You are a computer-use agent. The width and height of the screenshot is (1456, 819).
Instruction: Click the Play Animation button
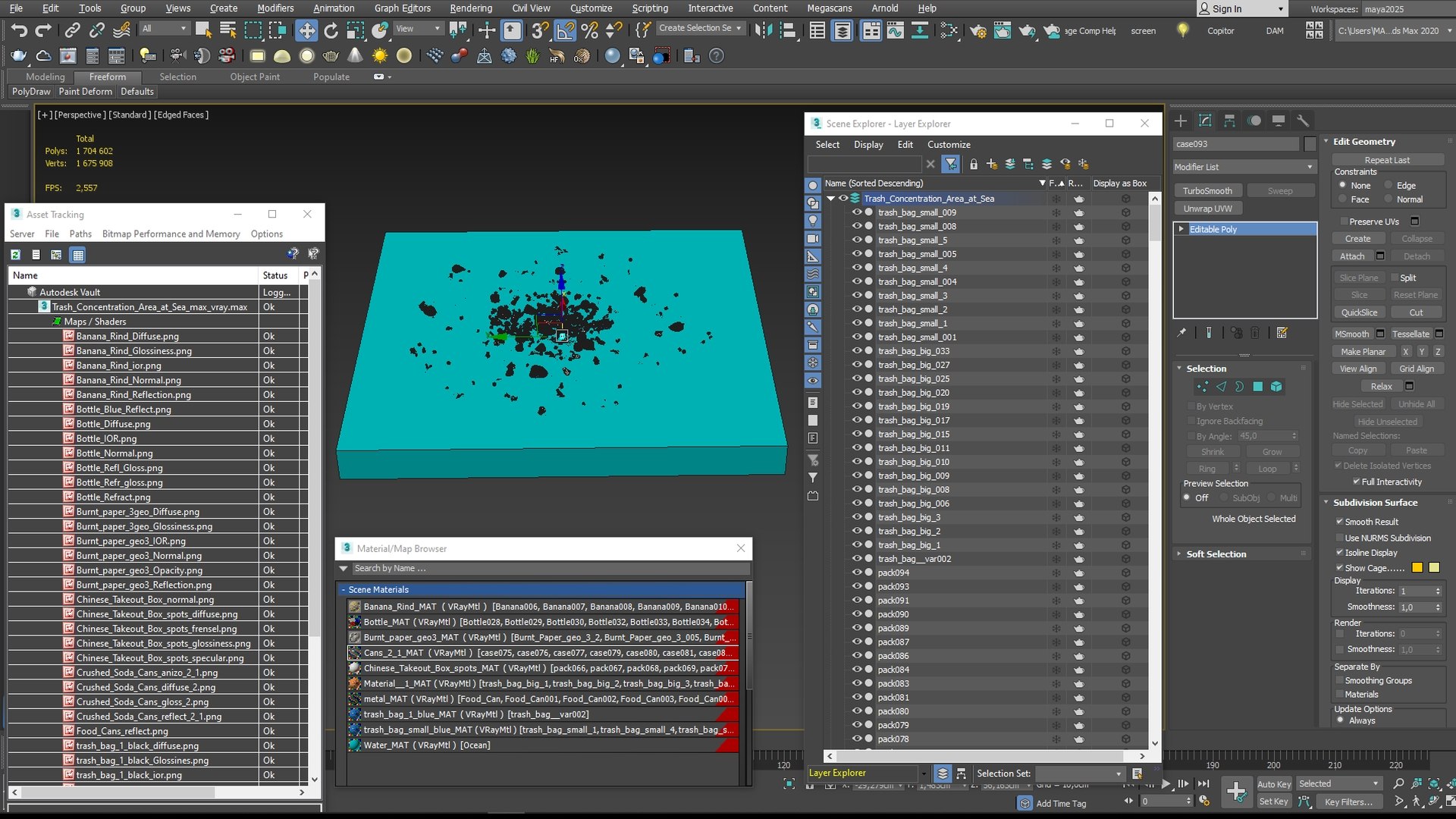pyautogui.click(x=1166, y=784)
